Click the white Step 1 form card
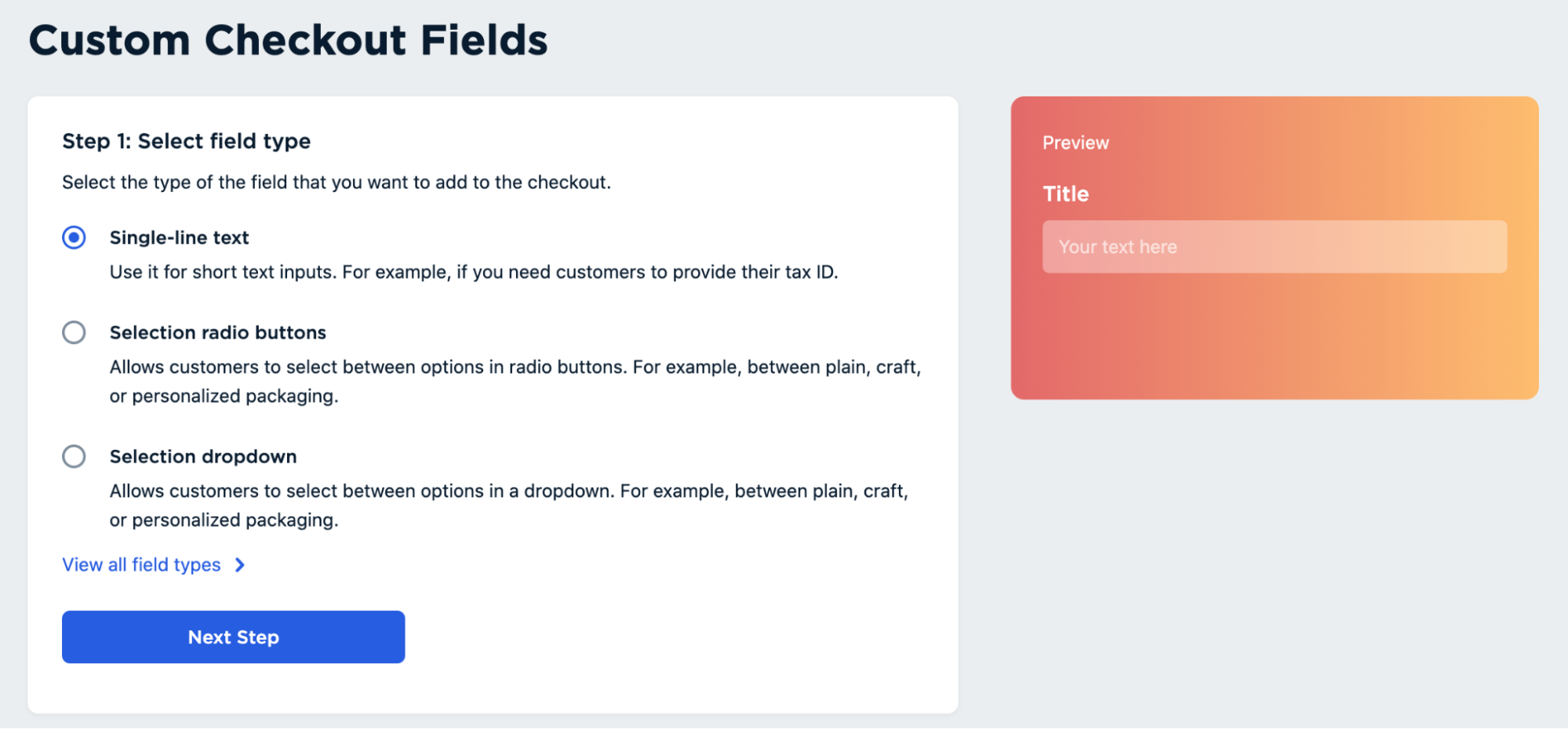This screenshot has width=1568, height=729. [x=493, y=682]
